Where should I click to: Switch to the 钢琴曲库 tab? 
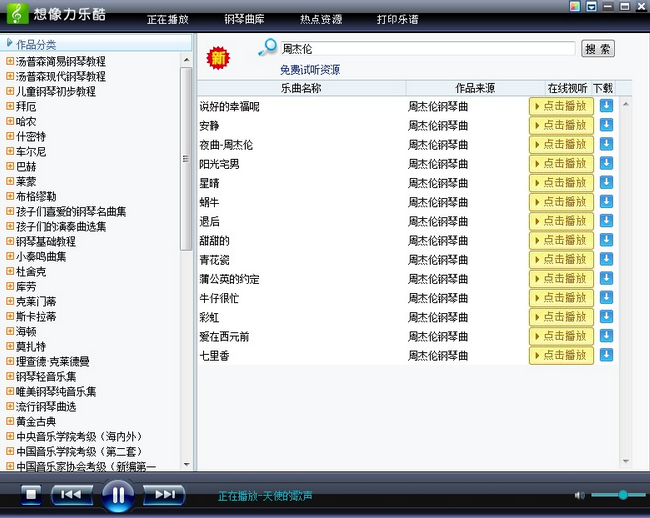pos(245,19)
